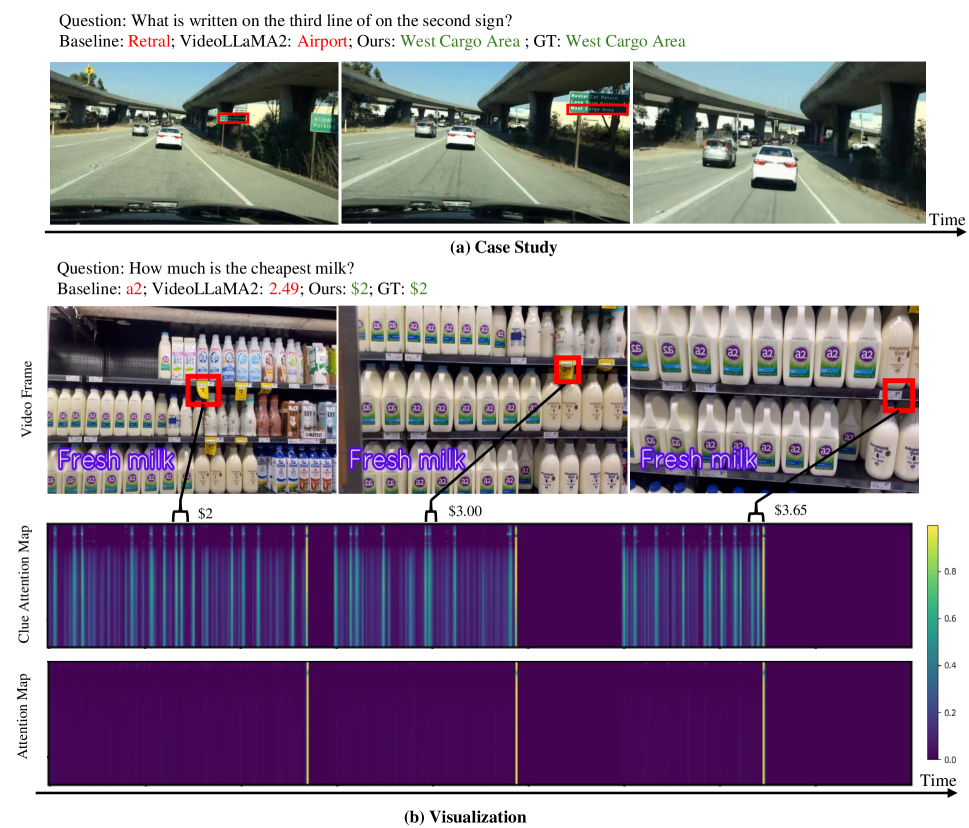Image resolution: width=969 pixels, height=828 pixels.
Task: Click the red 'Retral' baseline answer
Action: click(149, 41)
